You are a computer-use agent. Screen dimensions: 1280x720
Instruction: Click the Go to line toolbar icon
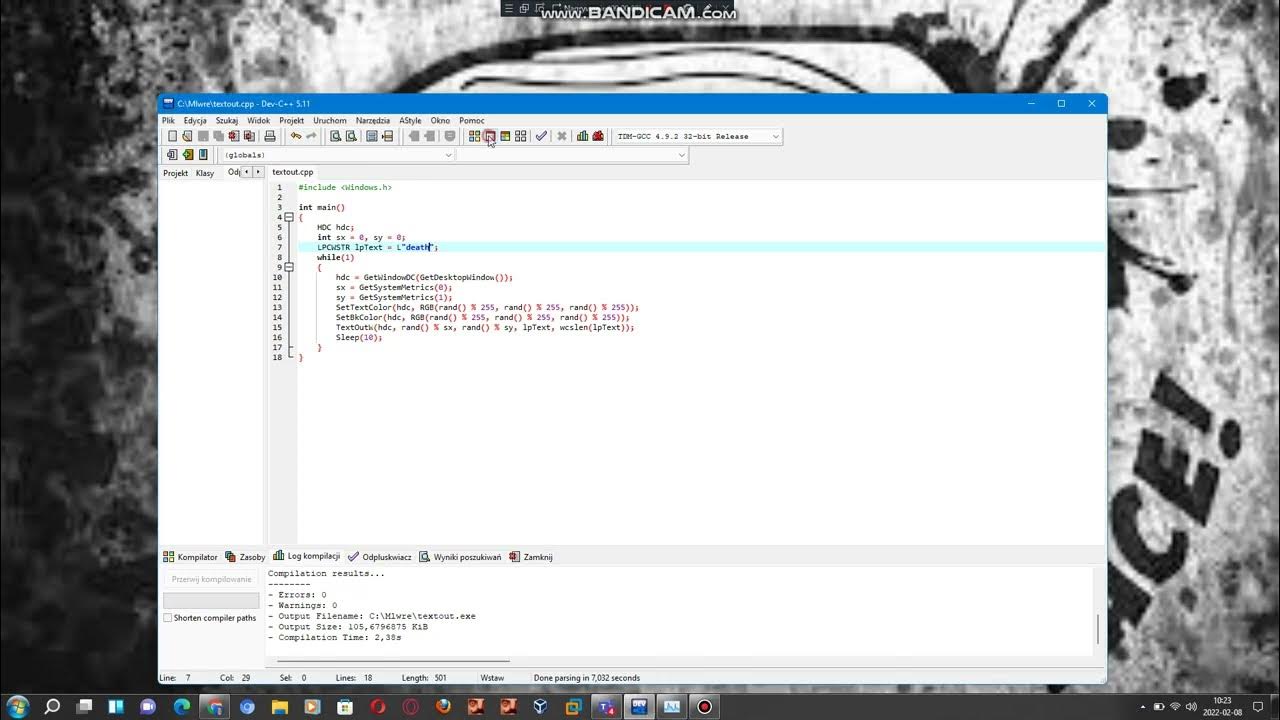387,136
